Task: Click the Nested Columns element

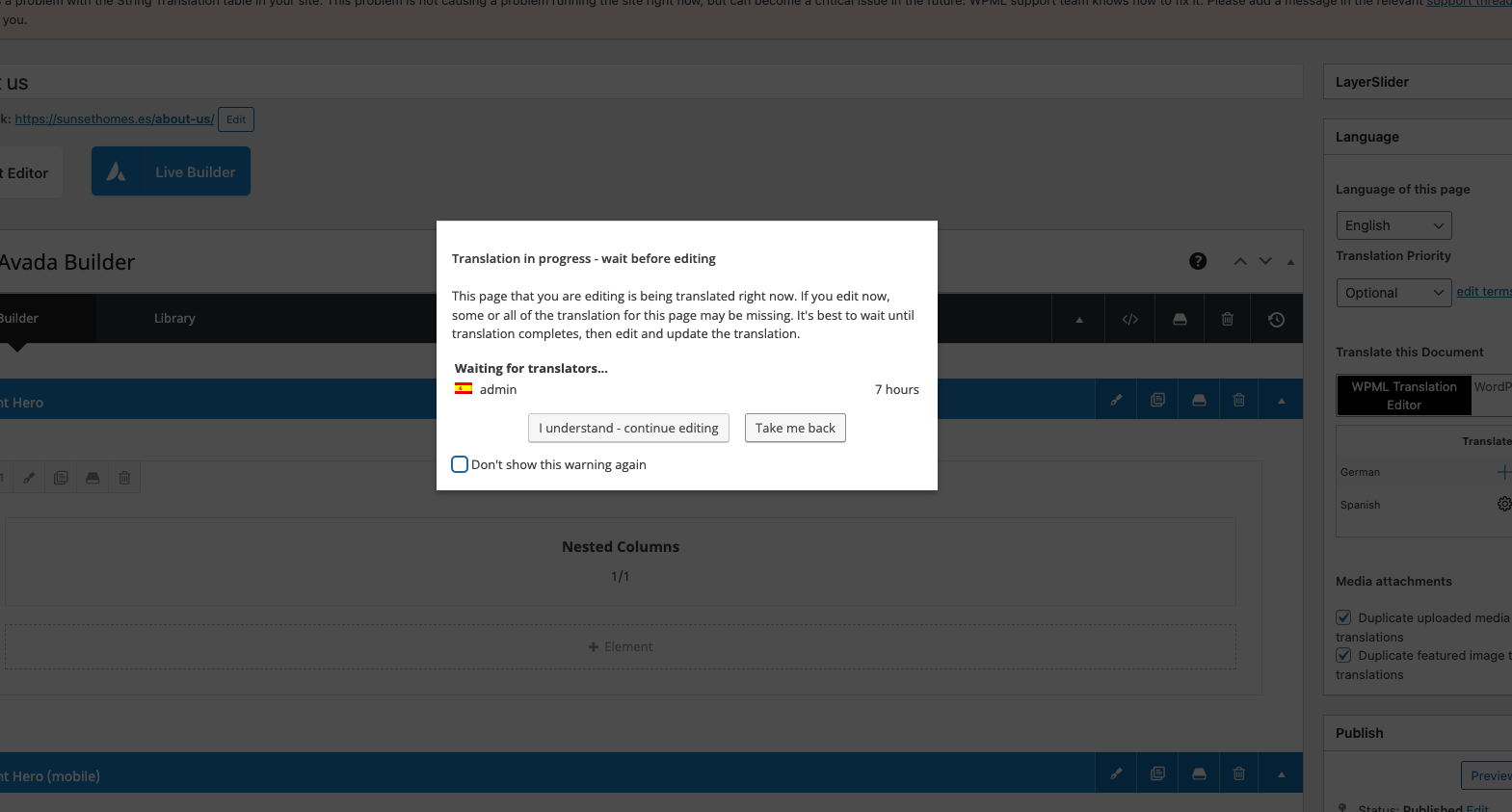Action: [x=621, y=562]
